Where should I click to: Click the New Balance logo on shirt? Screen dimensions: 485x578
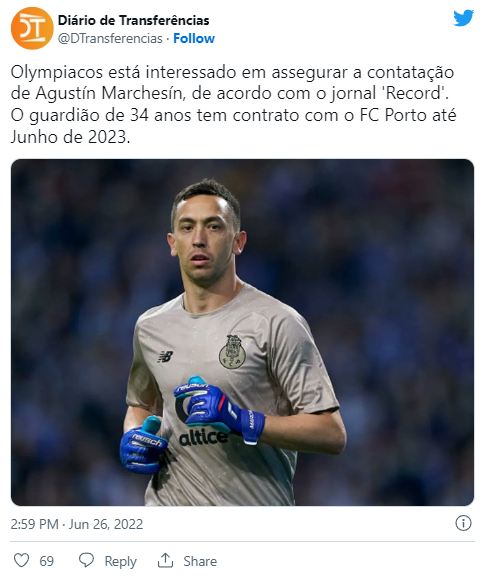pos(165,356)
